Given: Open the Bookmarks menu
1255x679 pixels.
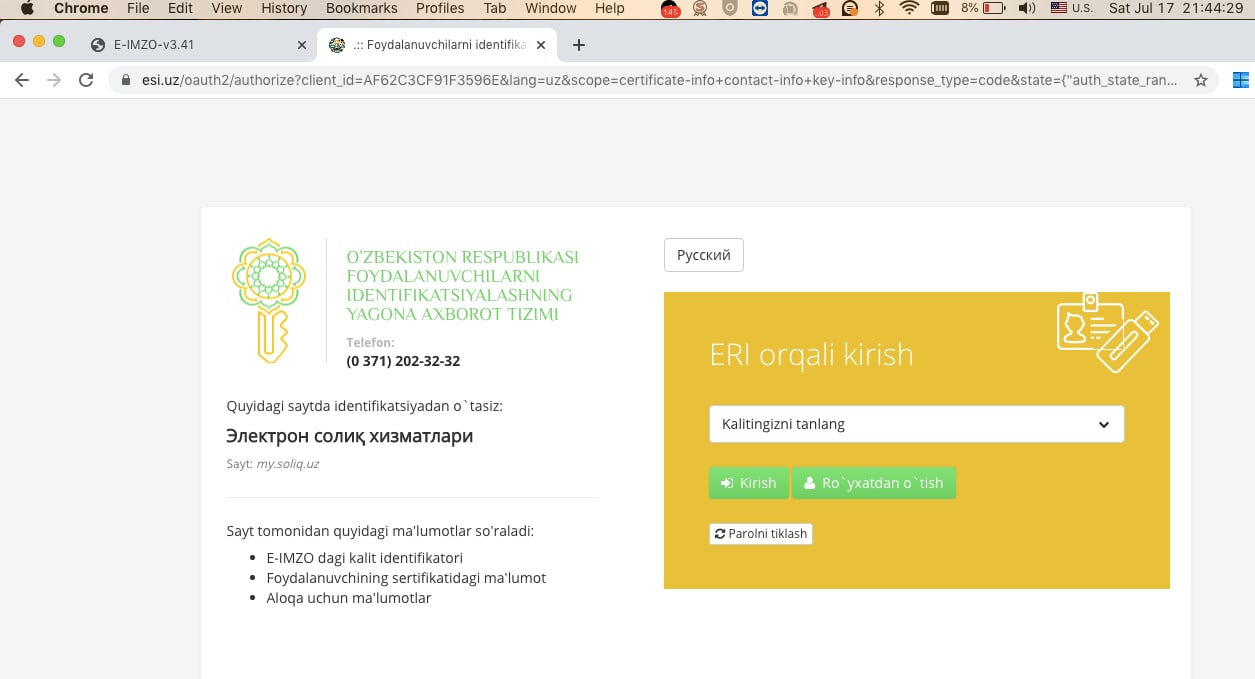Looking at the screenshot, I should [x=361, y=8].
